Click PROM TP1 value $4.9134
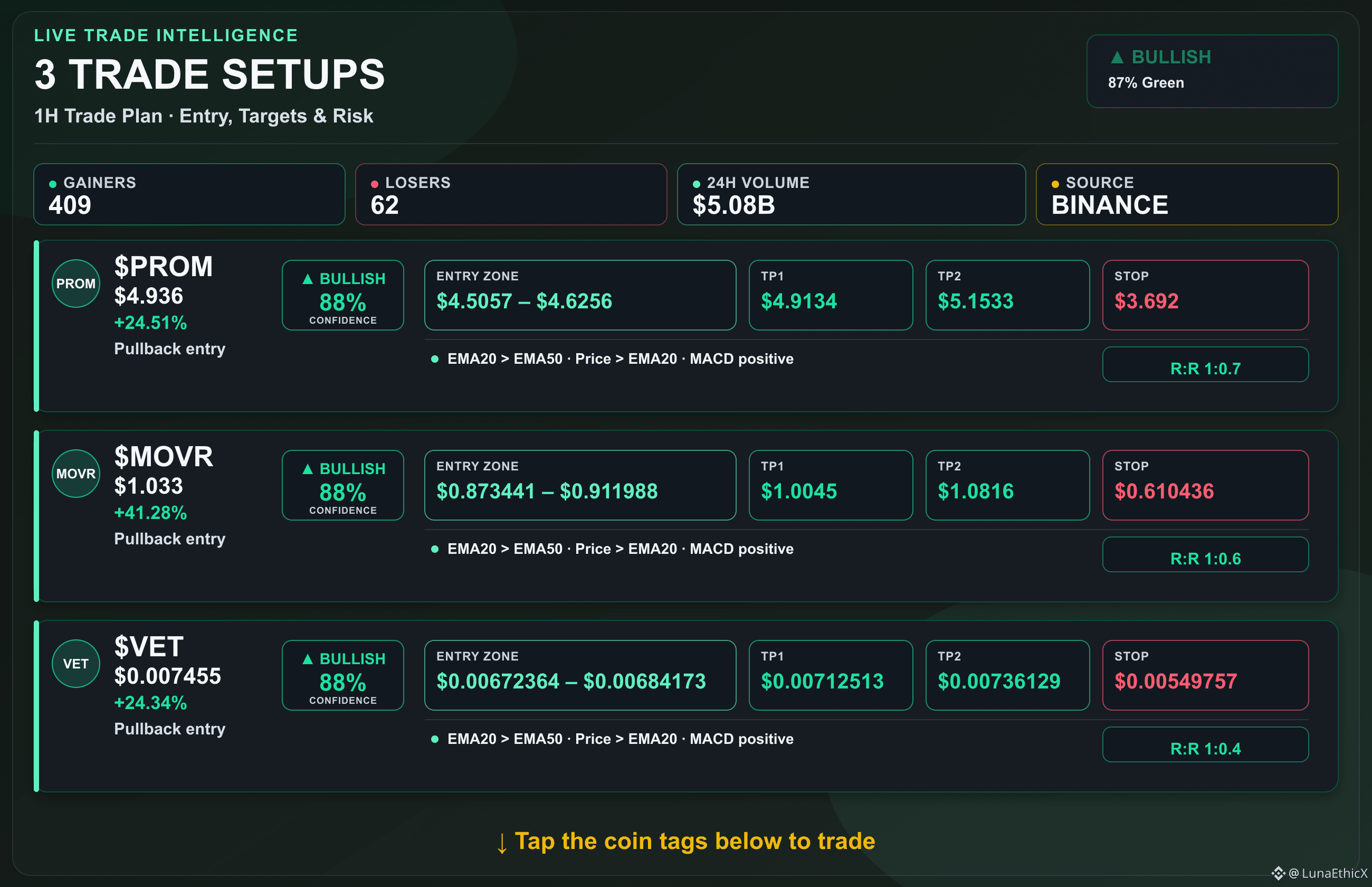1372x887 pixels. 799,301
